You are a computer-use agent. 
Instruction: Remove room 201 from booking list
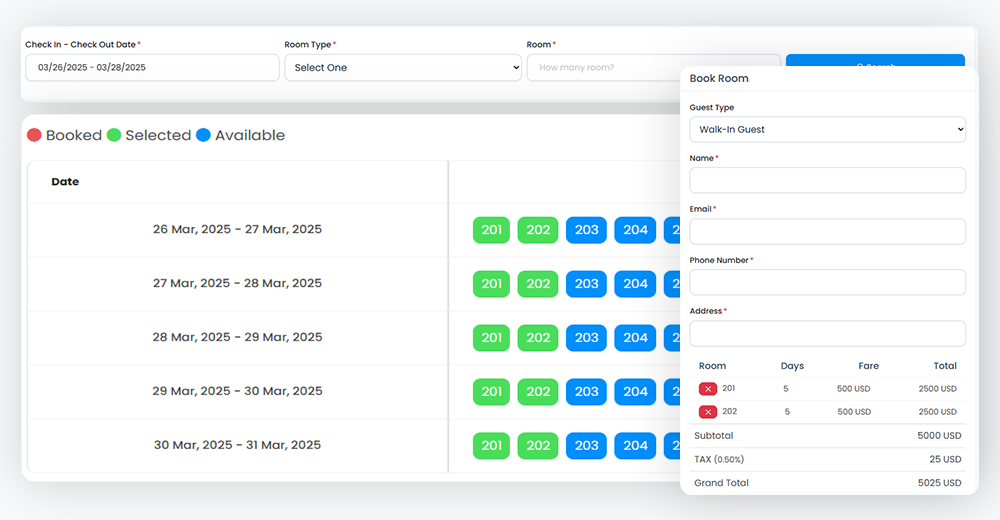tap(708, 389)
